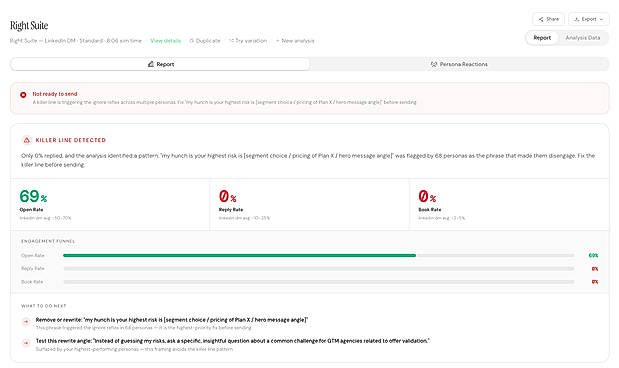619x368 pixels.
Task: Click the KILLER LINE DETECTED heading
Action: [x=71, y=140]
